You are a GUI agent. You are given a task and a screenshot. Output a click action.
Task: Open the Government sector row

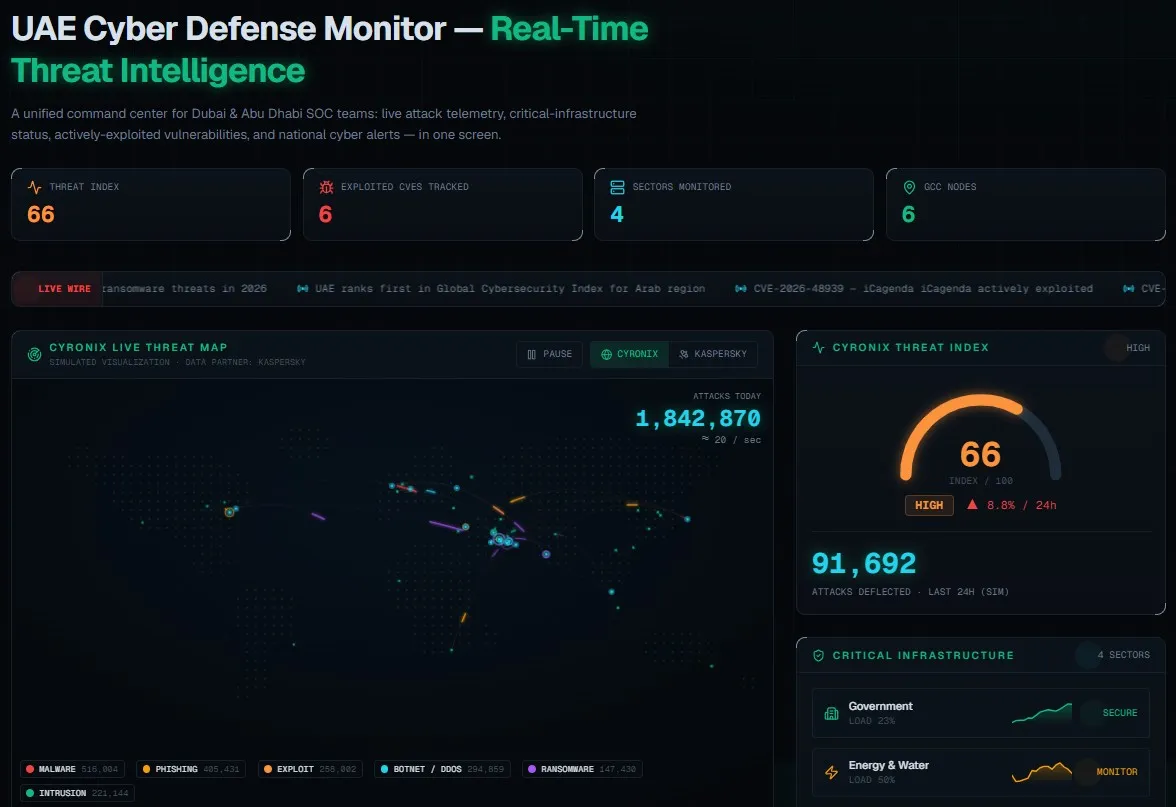981,712
